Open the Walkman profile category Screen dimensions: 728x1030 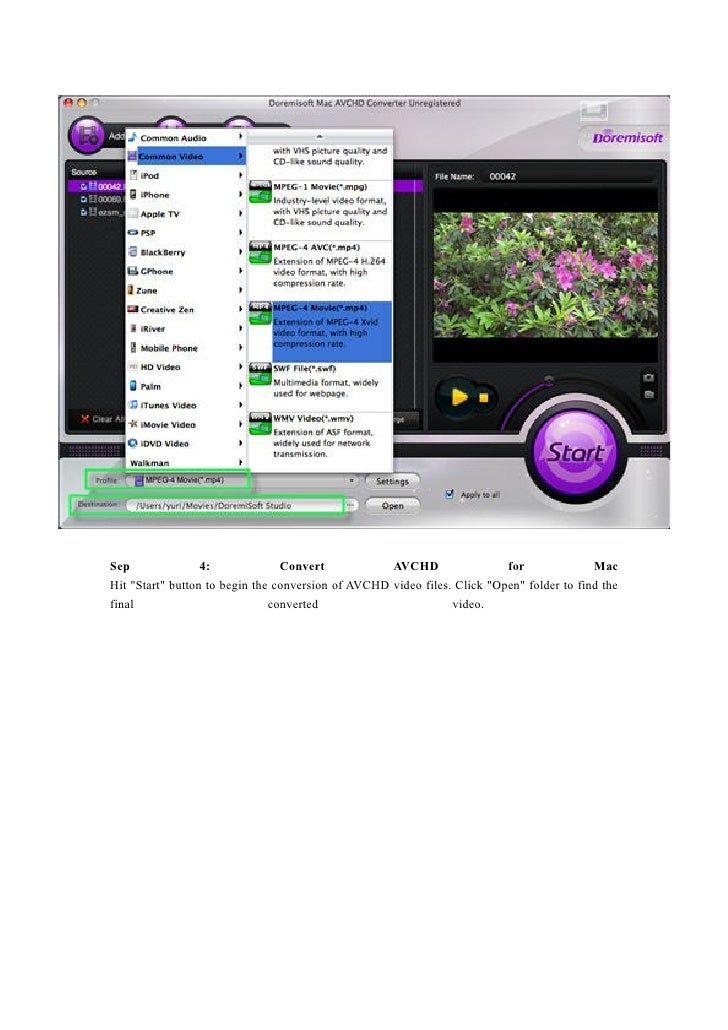186,462
